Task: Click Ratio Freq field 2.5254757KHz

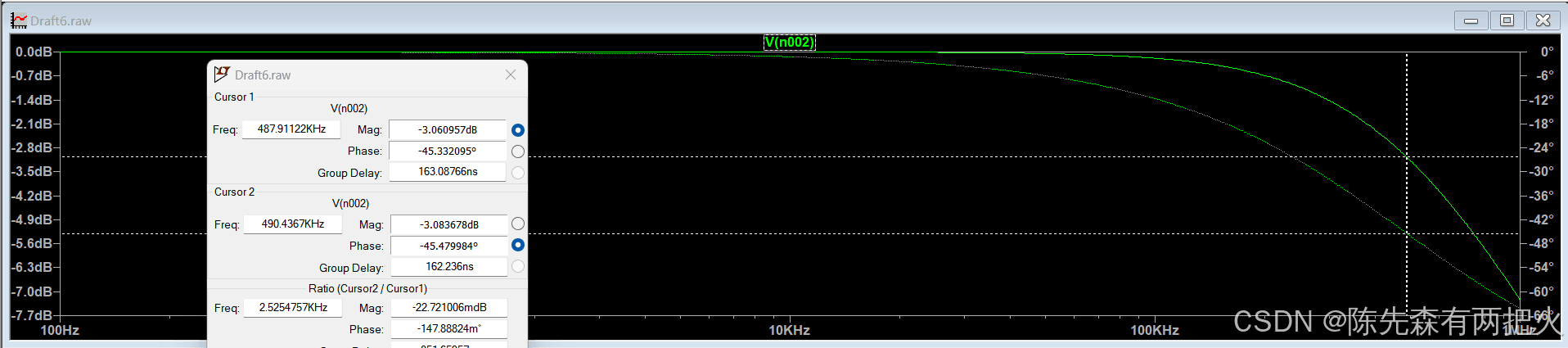Action: coord(293,308)
